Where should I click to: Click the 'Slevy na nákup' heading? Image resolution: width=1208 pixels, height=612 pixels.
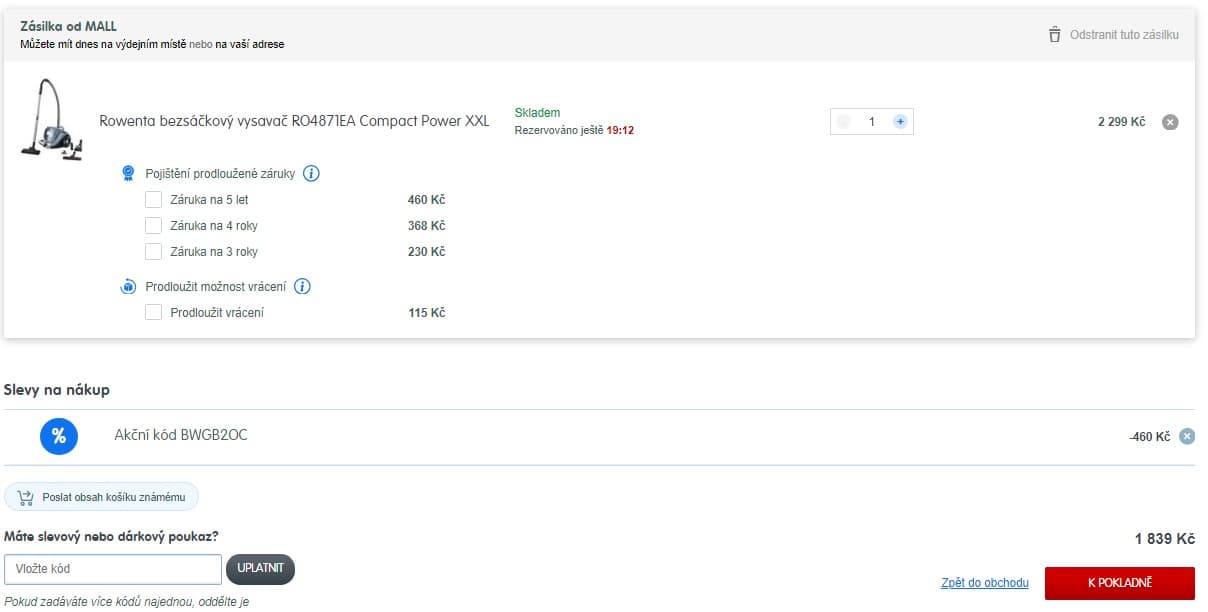click(57, 389)
